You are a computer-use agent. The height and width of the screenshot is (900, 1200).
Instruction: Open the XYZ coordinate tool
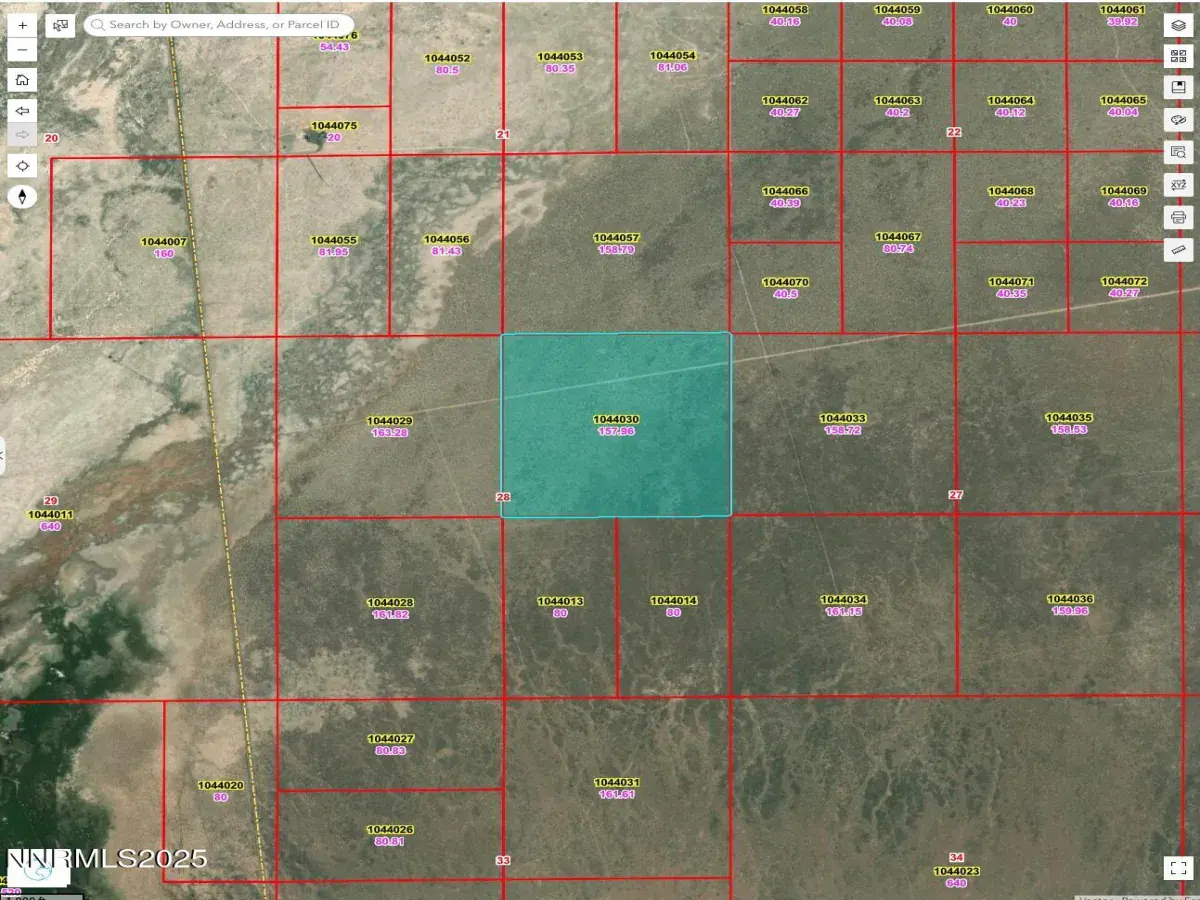pyautogui.click(x=1178, y=184)
